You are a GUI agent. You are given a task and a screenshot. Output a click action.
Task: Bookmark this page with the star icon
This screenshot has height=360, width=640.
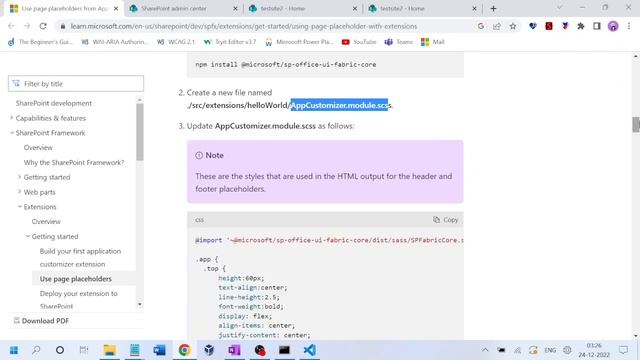[x=513, y=26]
